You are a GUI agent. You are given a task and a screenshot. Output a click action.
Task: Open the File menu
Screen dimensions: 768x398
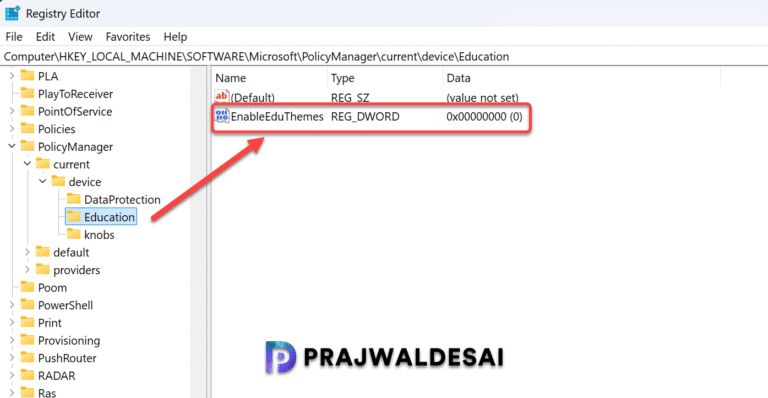(x=14, y=37)
